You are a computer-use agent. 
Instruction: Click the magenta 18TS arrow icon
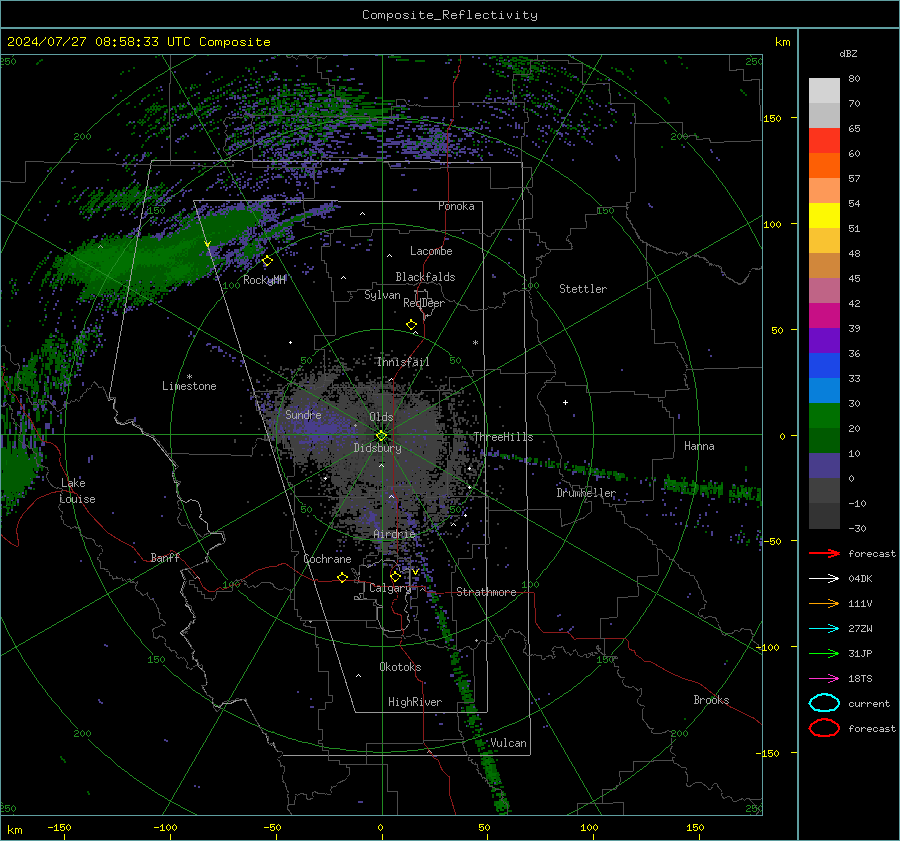click(x=824, y=679)
